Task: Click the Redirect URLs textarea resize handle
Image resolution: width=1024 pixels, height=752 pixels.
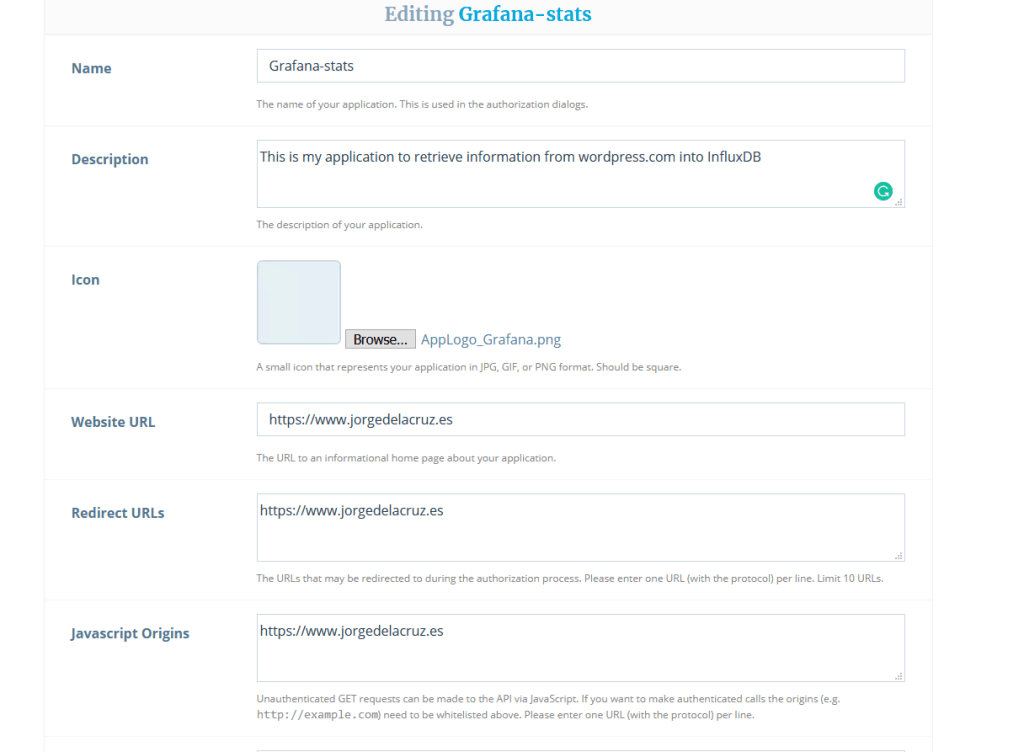Action: [x=899, y=556]
